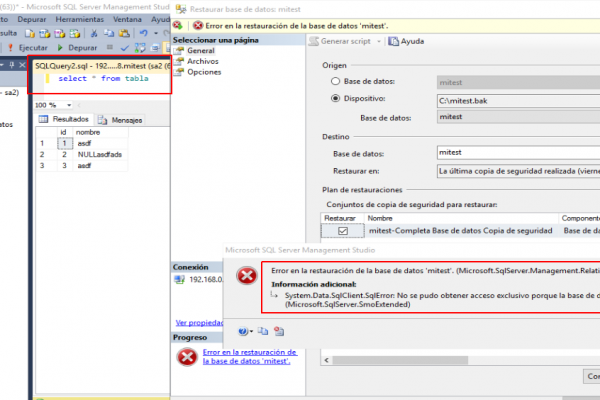Select the Opciones page
600x400 pixels.
[x=204, y=72]
